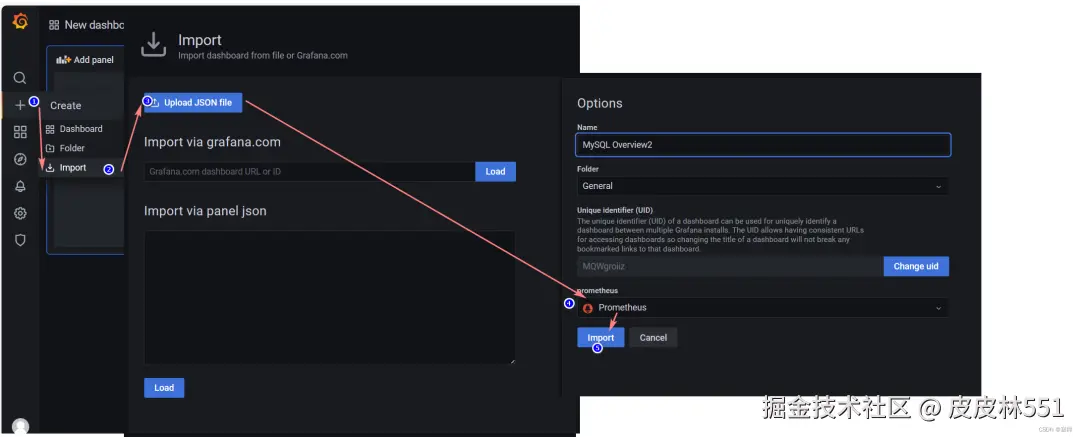Open the Configuration gear icon
This screenshot has width=1080, height=437.
tap(20, 213)
